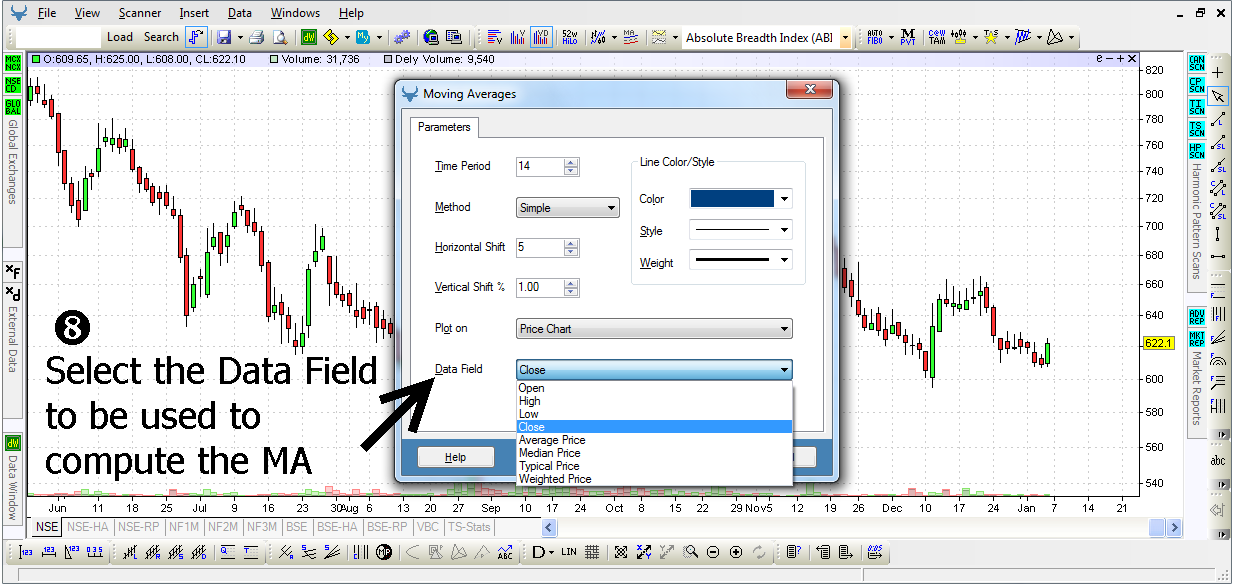Select the arrow pointer drawing tool
The width and height of the screenshot is (1235, 585).
point(1218,96)
